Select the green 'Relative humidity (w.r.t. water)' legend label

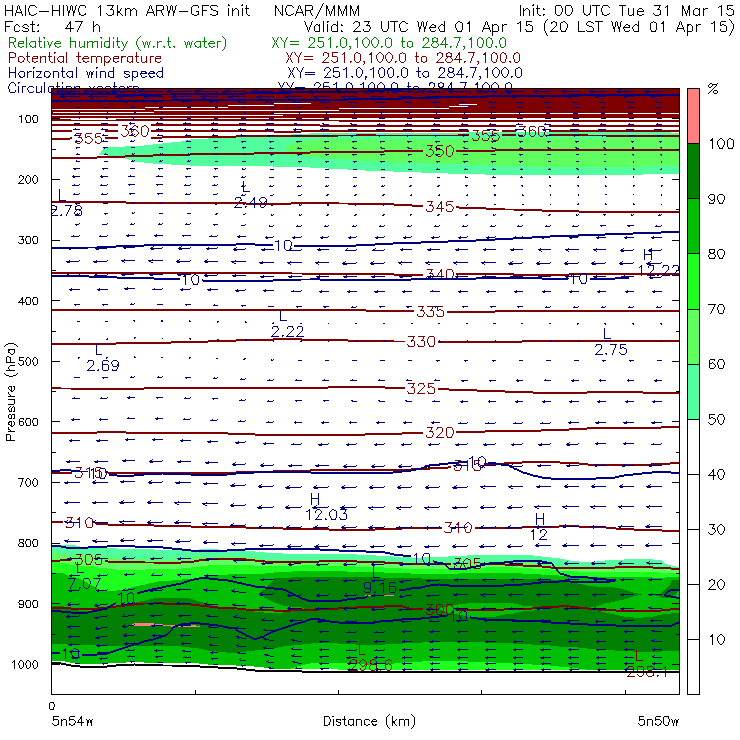pyautogui.click(x=118, y=43)
